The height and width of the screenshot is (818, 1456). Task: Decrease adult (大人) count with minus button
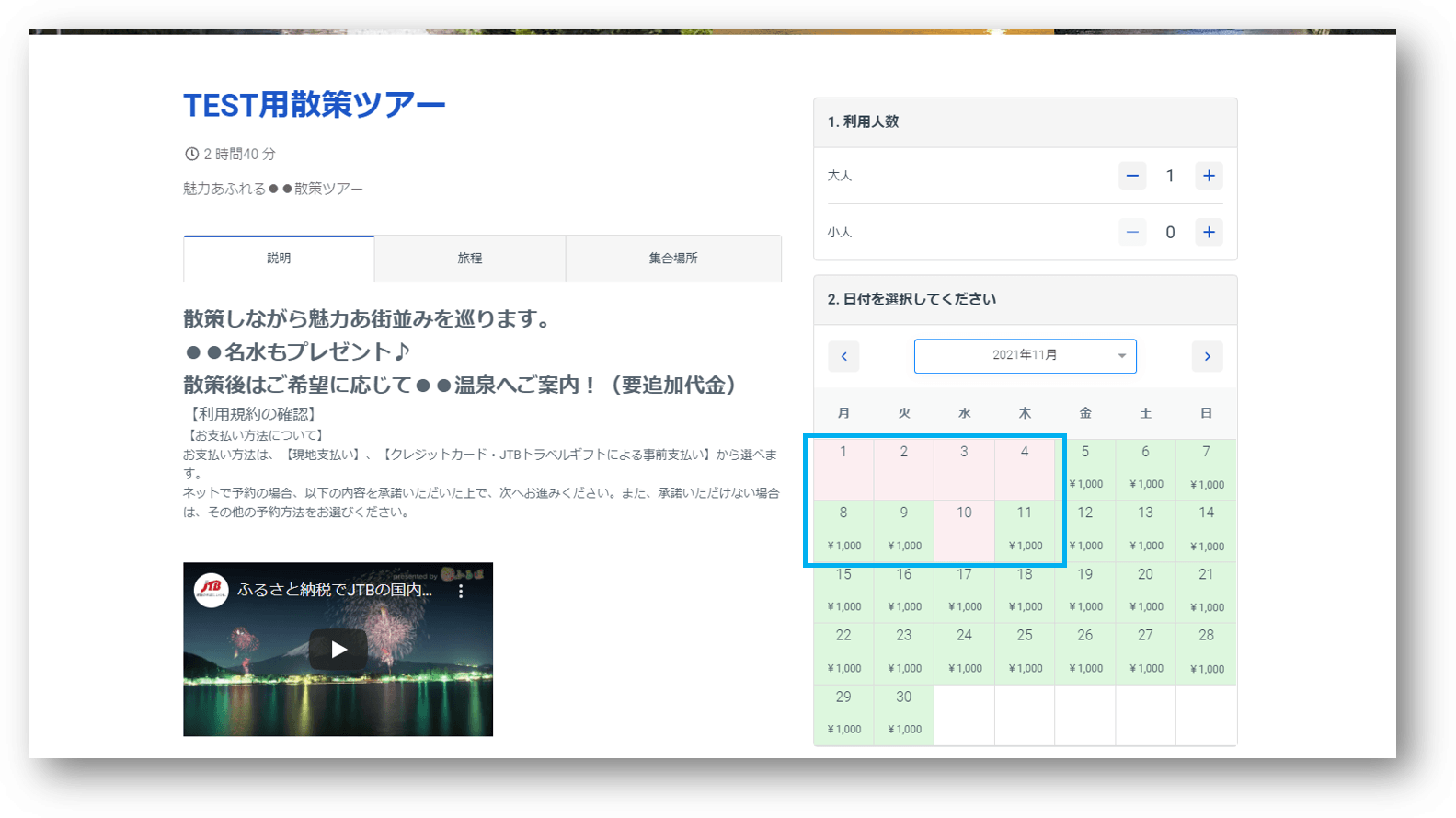pos(1132,176)
